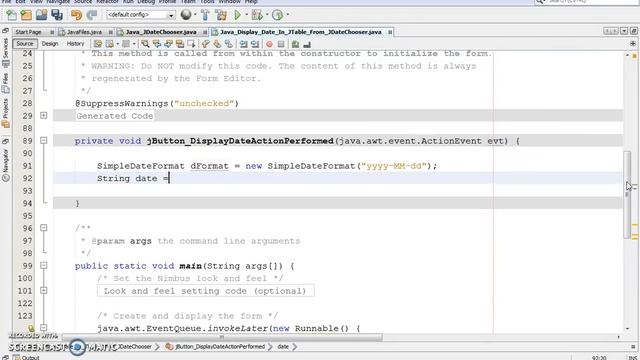This screenshot has width=640, height=360.
Task: Open the Projects side panel
Action: [x=5, y=113]
